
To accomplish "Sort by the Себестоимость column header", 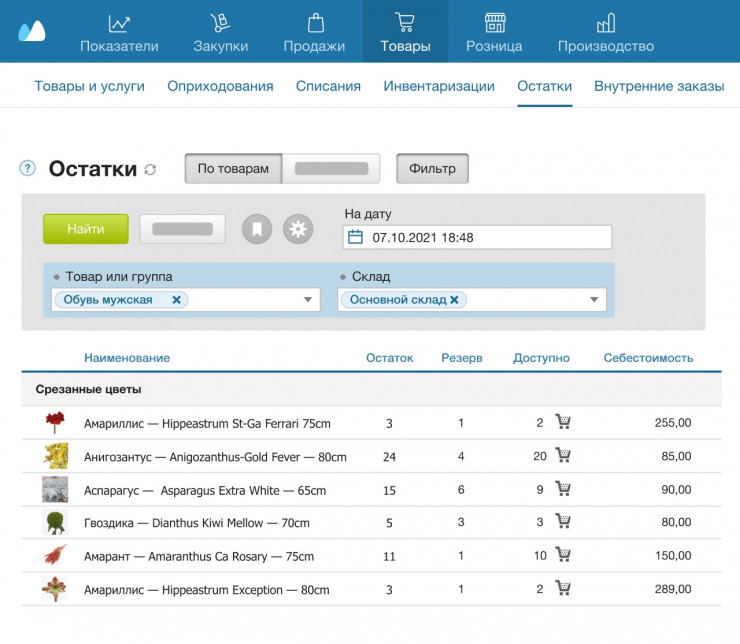I will coord(647,358).
